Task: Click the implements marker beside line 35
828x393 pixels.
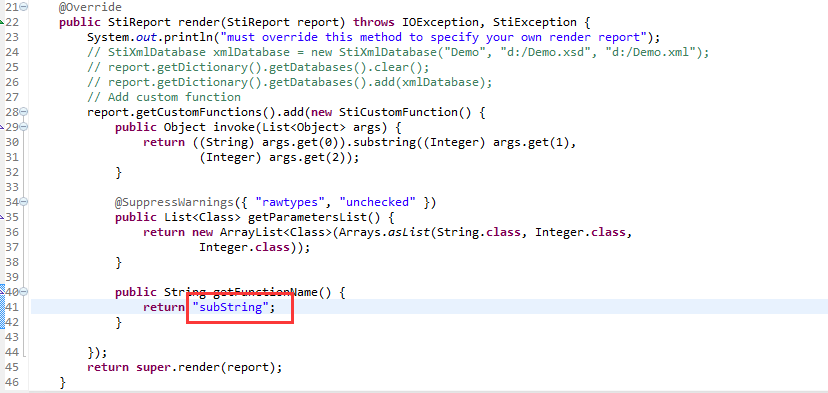Action: (2, 217)
